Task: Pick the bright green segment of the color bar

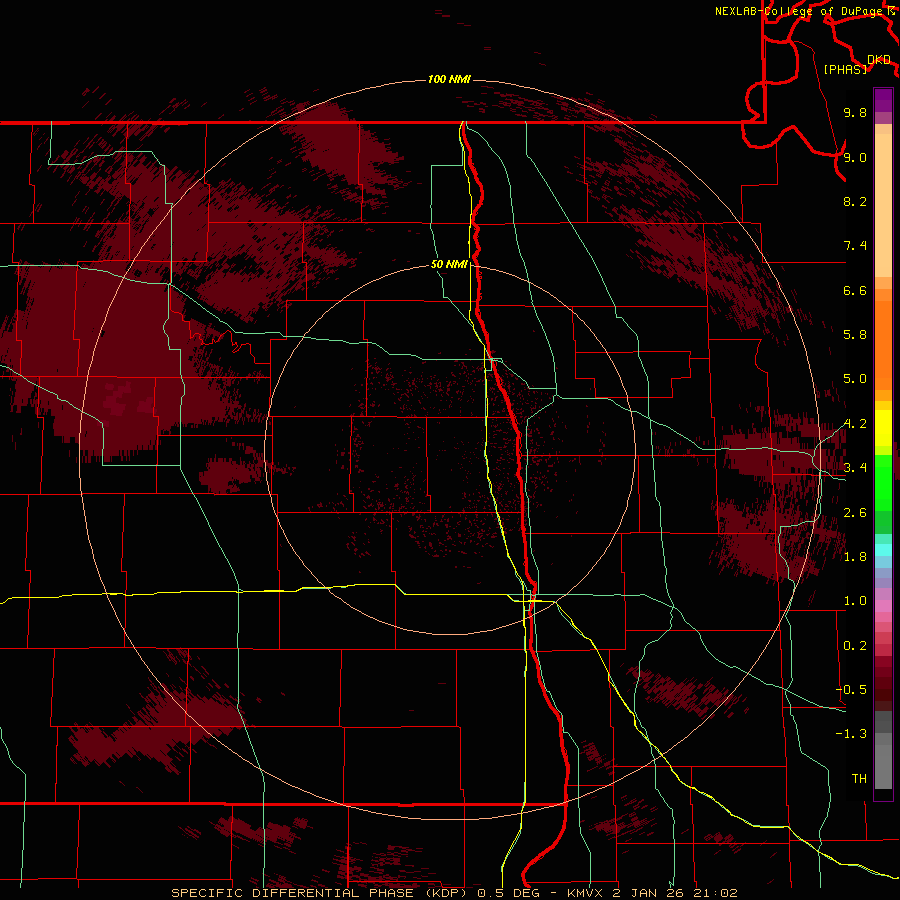Action: [x=883, y=482]
